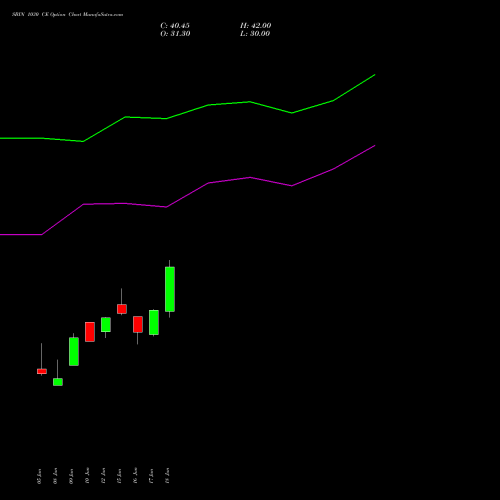Click the '16 Jun' date axis label

click(x=135, y=476)
